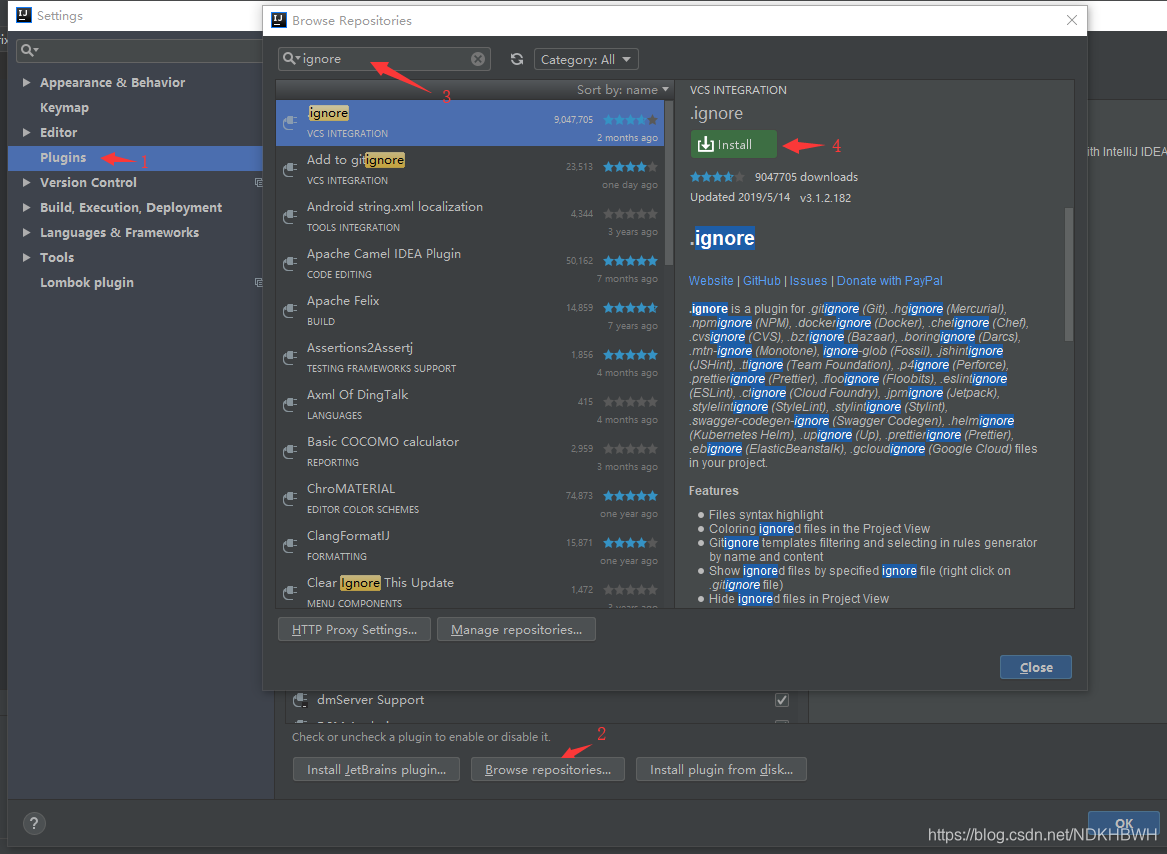1167x854 pixels.
Task: Click Install JetBrains plugin button
Action: pyautogui.click(x=377, y=769)
